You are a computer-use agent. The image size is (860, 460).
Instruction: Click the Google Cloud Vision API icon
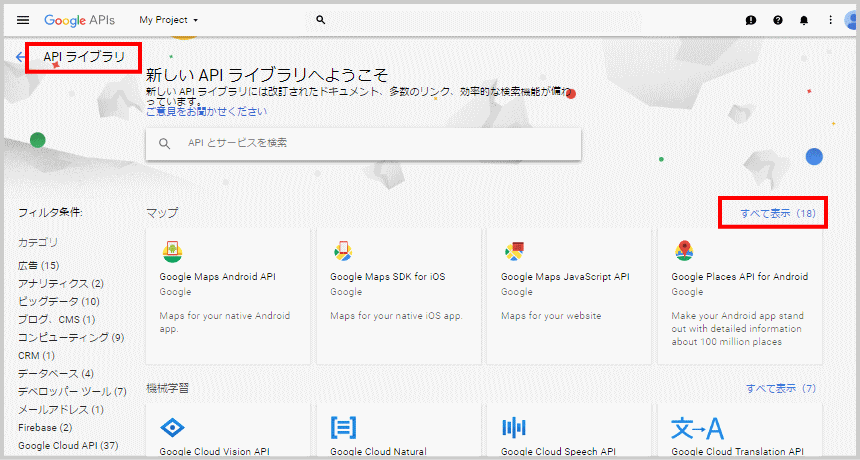coord(172,428)
